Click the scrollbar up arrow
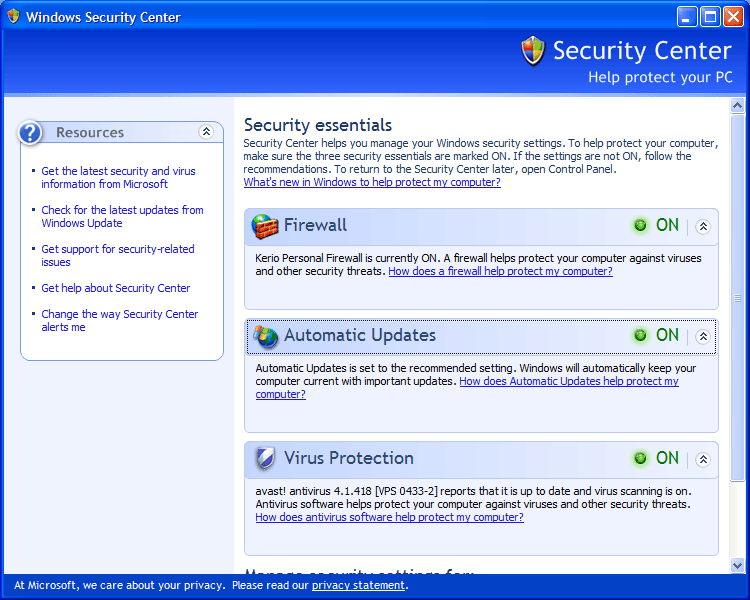 pyautogui.click(x=737, y=105)
